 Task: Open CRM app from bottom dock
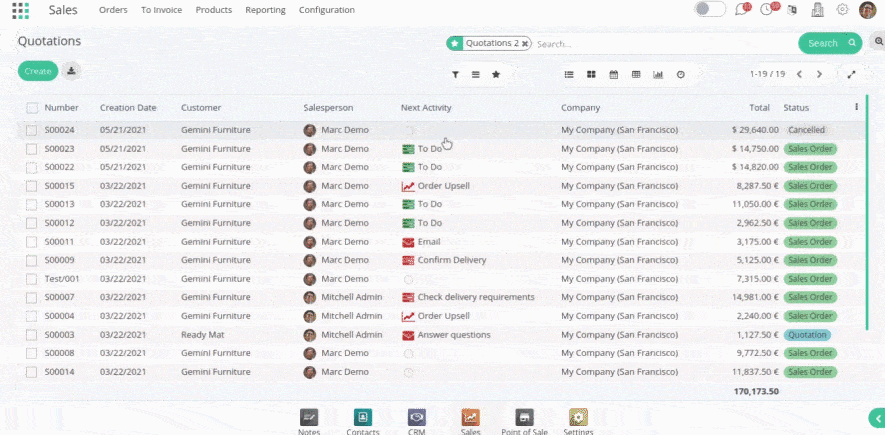click(x=417, y=418)
